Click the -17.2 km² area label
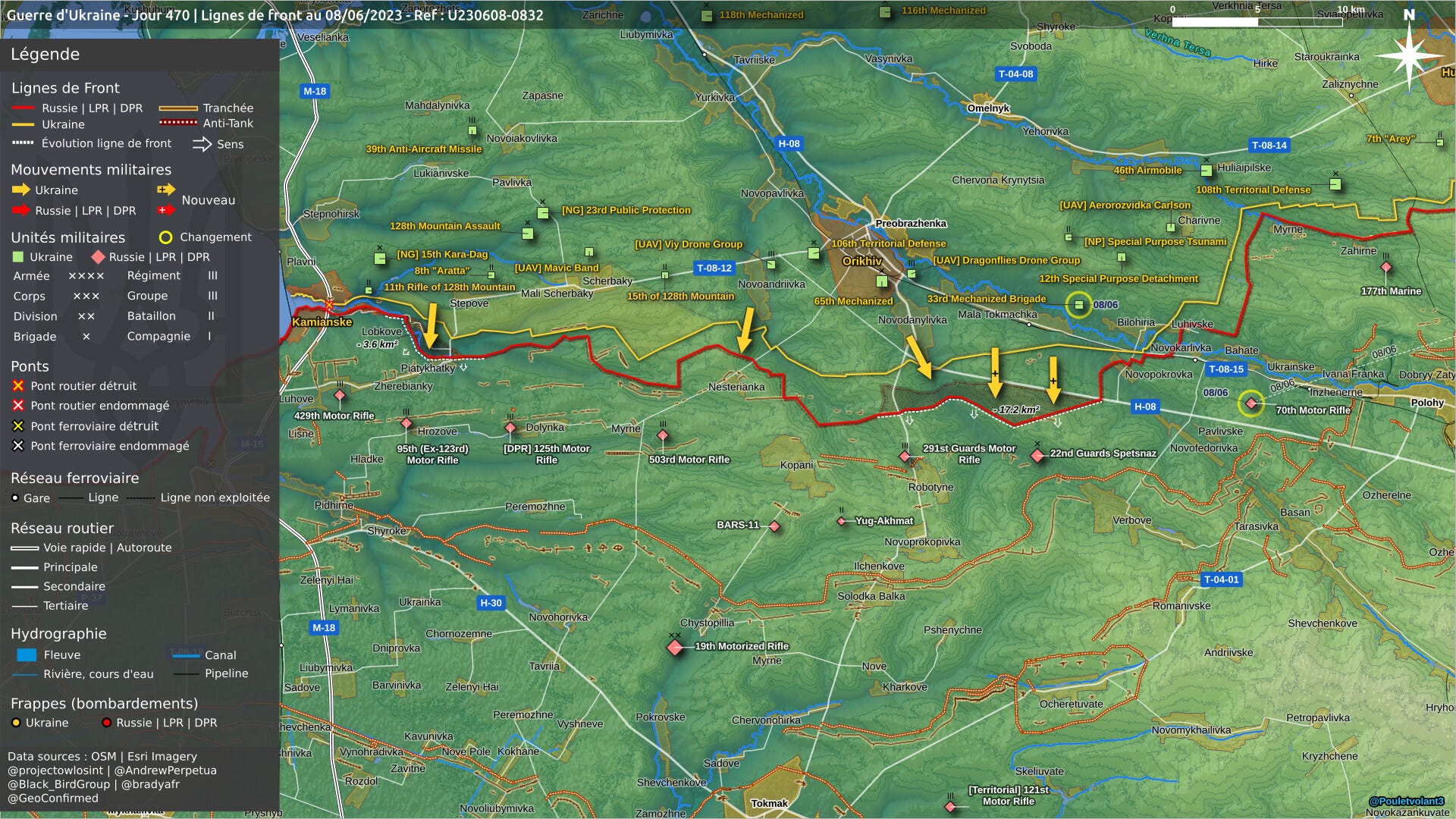 [1016, 409]
